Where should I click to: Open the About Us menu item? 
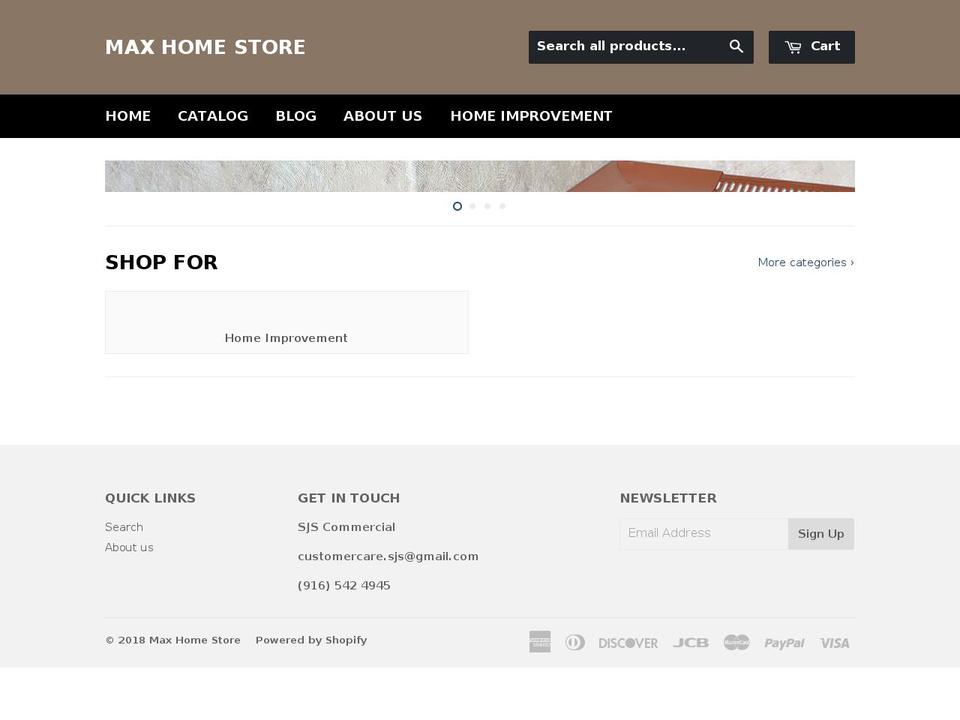pos(383,116)
